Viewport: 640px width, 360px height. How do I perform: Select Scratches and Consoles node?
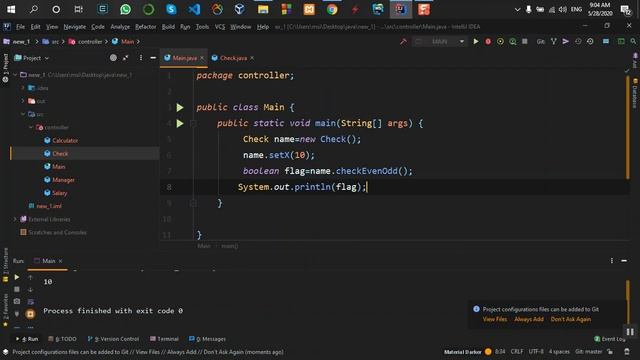(x=57, y=232)
